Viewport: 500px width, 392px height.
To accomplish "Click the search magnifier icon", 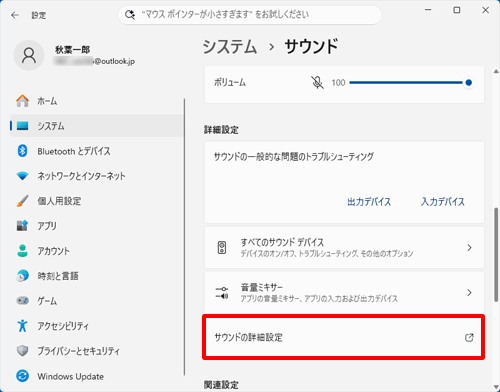I will (130, 15).
